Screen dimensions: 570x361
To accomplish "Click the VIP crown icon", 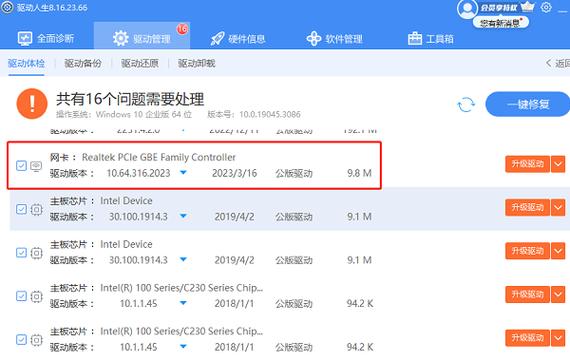I will pyautogui.click(x=527, y=7).
